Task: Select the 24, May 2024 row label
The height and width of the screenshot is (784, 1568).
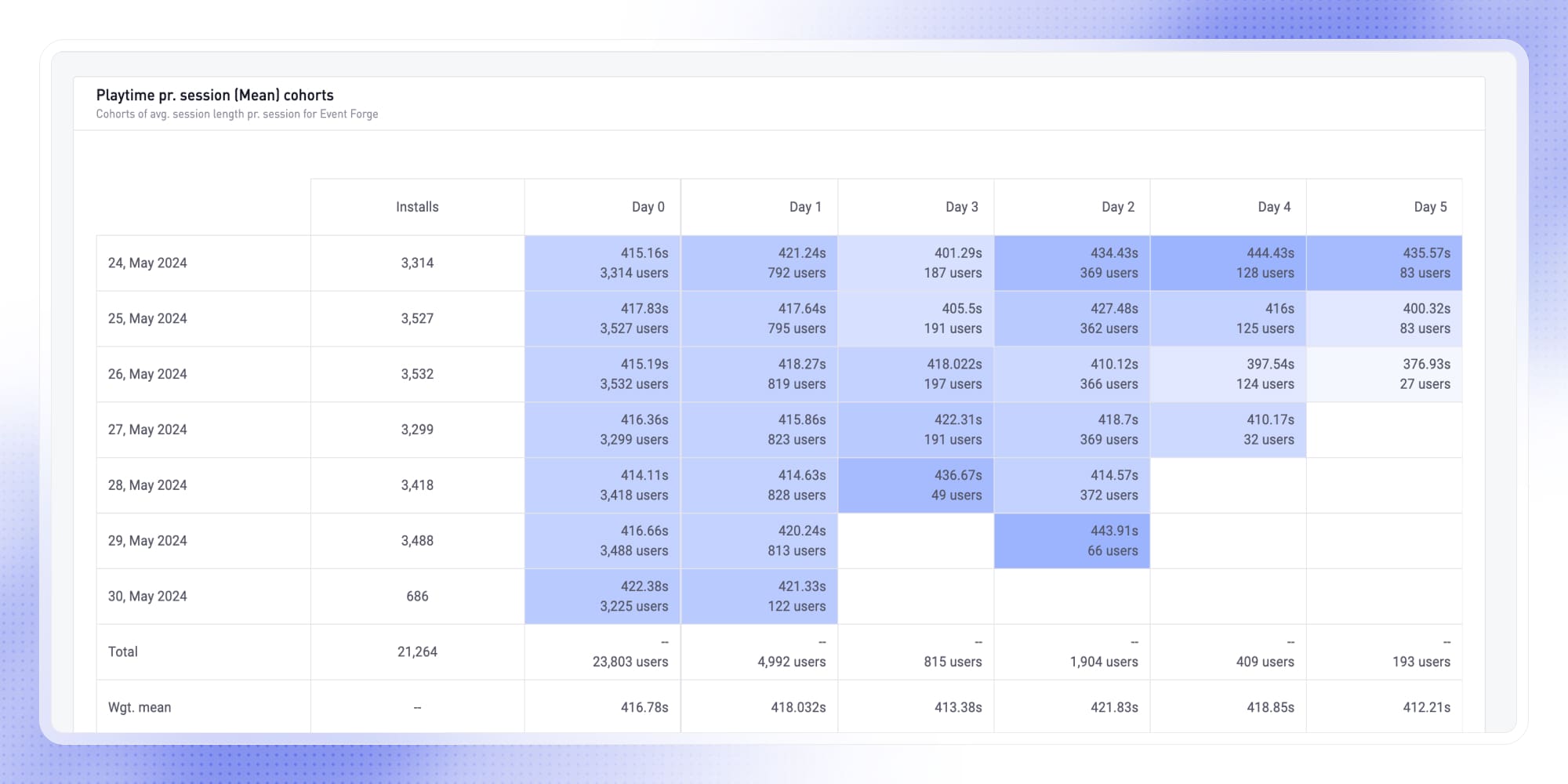Action: click(x=147, y=263)
